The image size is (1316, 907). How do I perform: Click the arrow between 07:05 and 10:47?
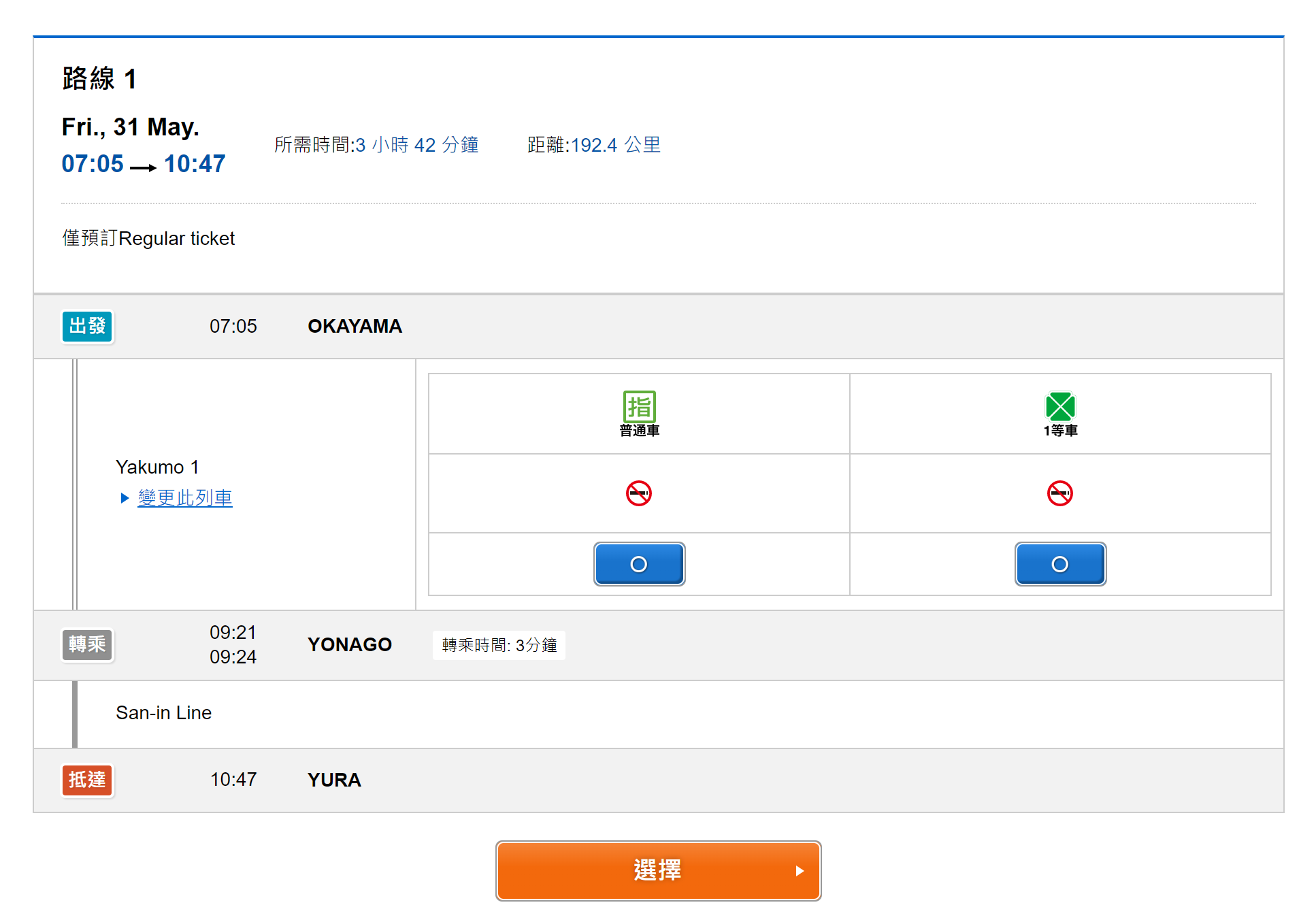tap(143, 167)
